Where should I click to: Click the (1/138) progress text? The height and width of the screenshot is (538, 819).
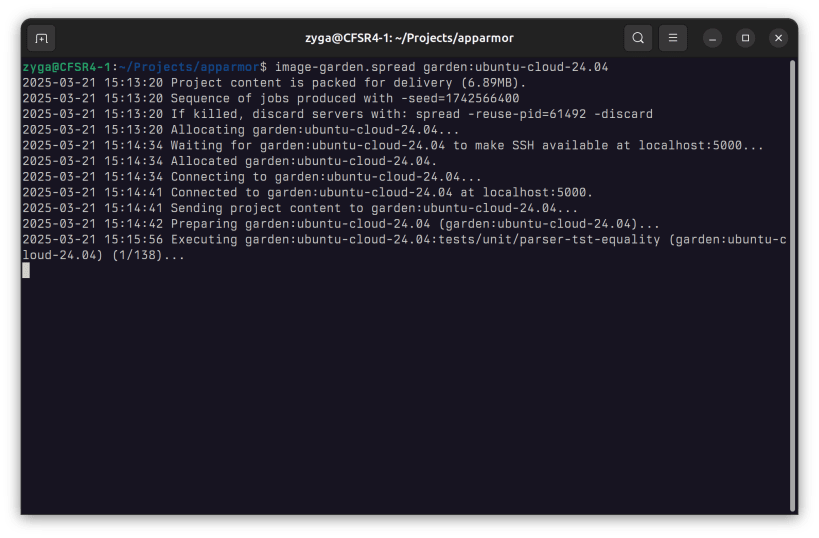click(137, 255)
